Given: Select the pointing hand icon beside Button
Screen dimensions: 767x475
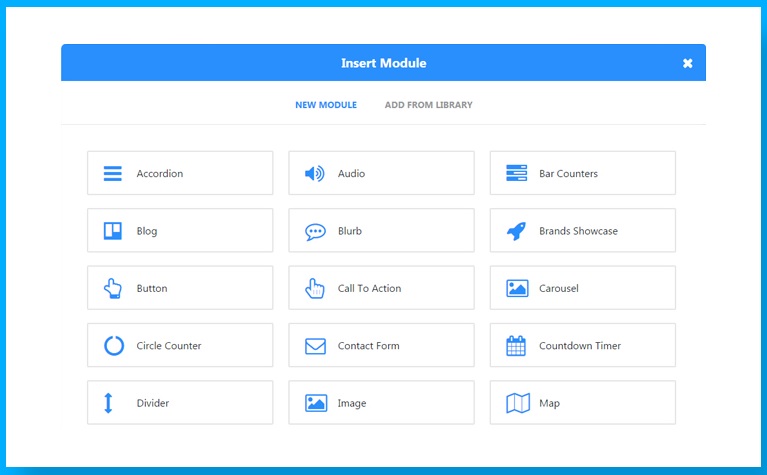Looking at the screenshot, I should [x=113, y=289].
